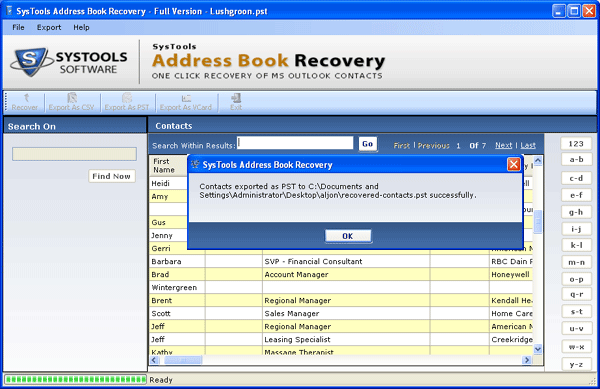Select the Jenny contact row
This screenshot has height=389, width=600.
click(x=168, y=235)
